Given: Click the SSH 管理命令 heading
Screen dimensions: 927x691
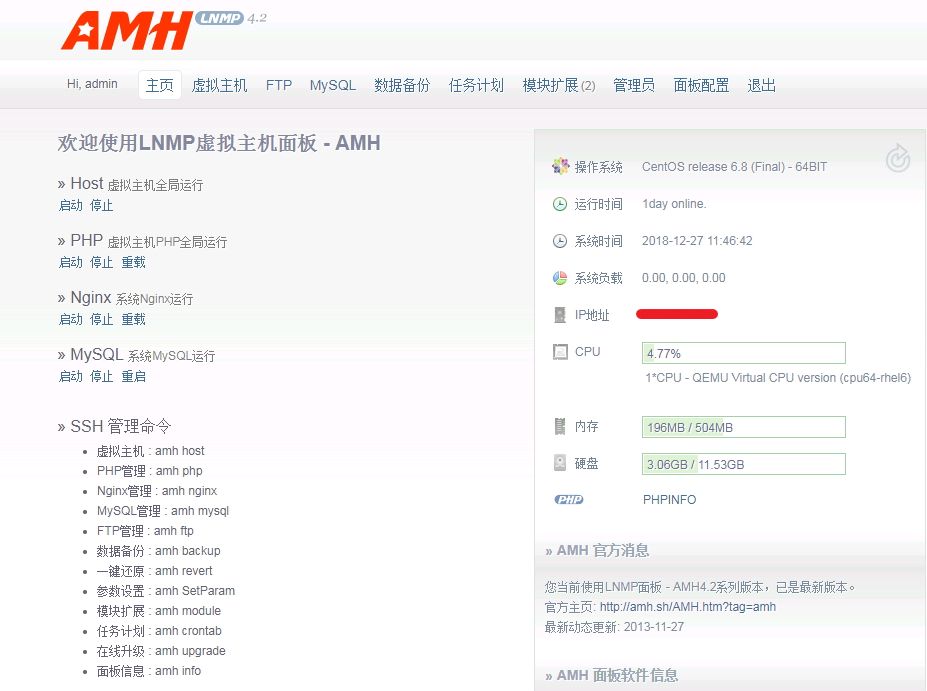Looking at the screenshot, I should coord(115,426).
